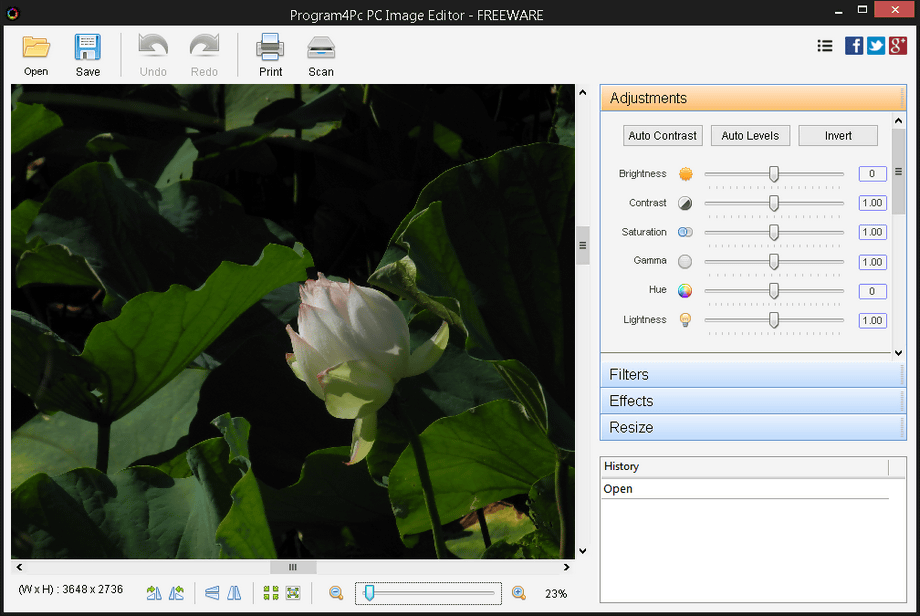
Task: Open the Facebook share icon
Action: point(854,45)
